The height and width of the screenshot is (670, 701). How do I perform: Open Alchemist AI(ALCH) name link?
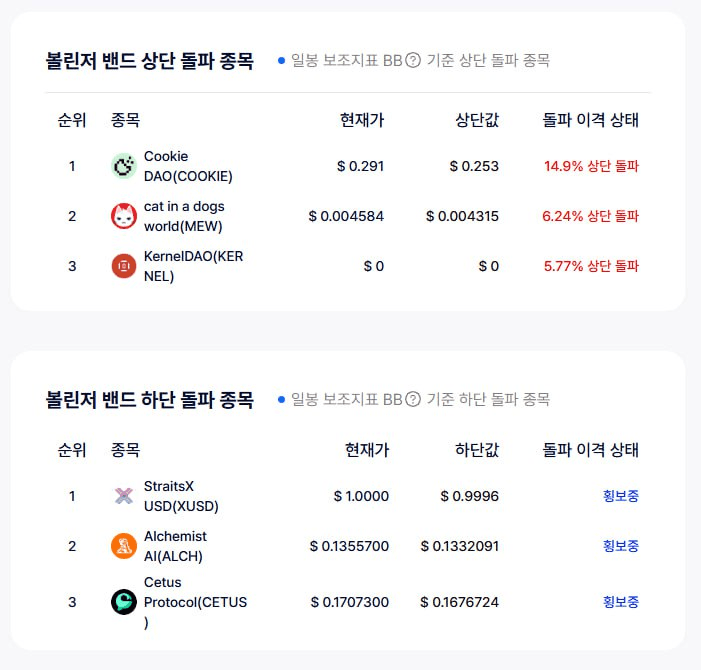[175, 546]
